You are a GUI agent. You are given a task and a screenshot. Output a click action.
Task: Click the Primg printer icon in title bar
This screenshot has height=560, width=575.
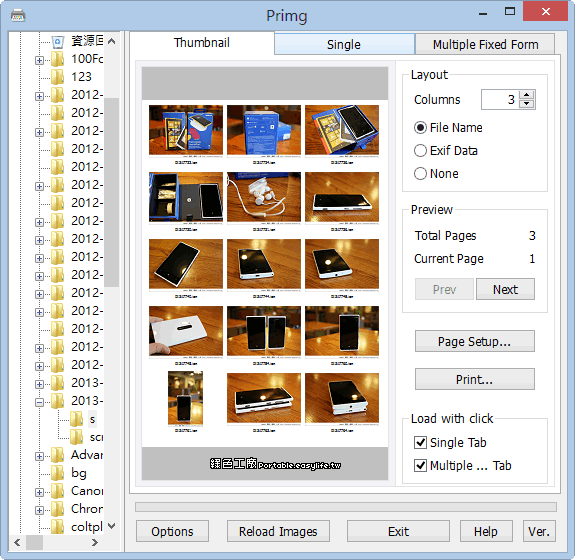pos(18,16)
